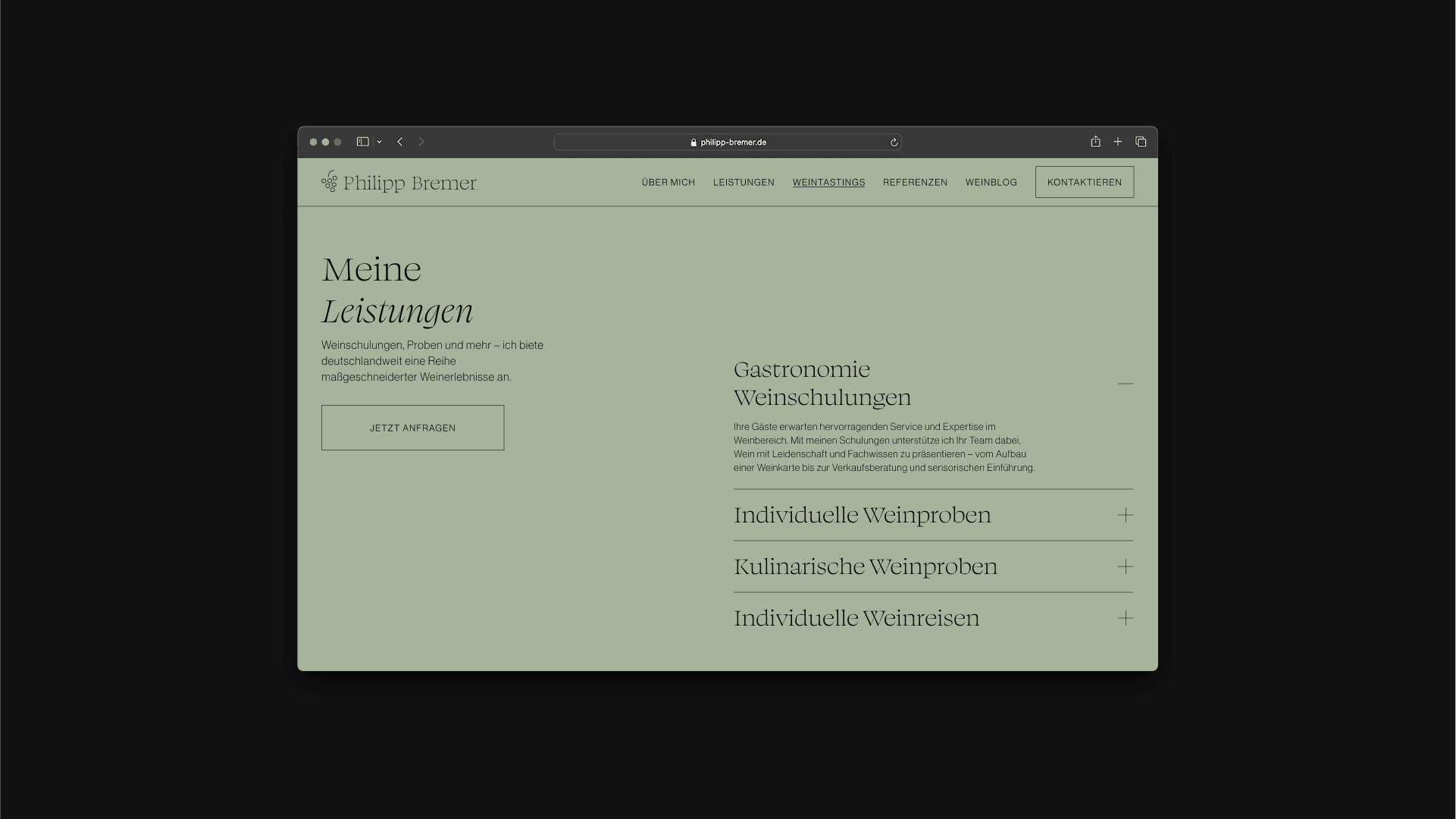The height and width of the screenshot is (819, 1456).
Task: Click the philipp-bremer.de address field
Action: click(728, 143)
